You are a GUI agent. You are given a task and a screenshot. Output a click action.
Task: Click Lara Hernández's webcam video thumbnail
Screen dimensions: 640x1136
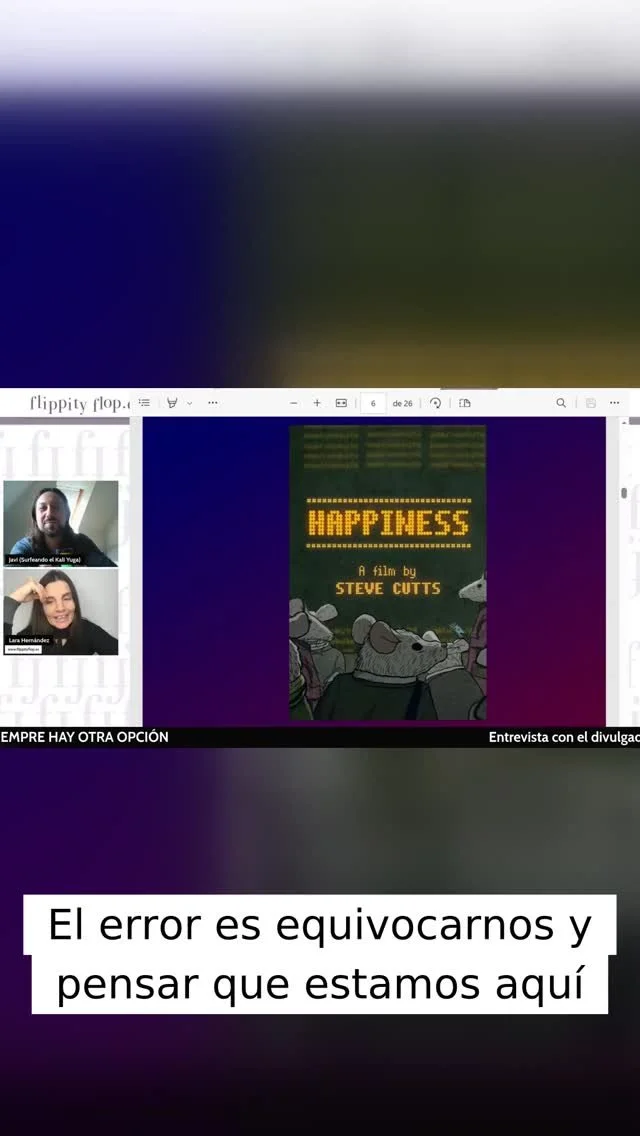[x=61, y=612]
